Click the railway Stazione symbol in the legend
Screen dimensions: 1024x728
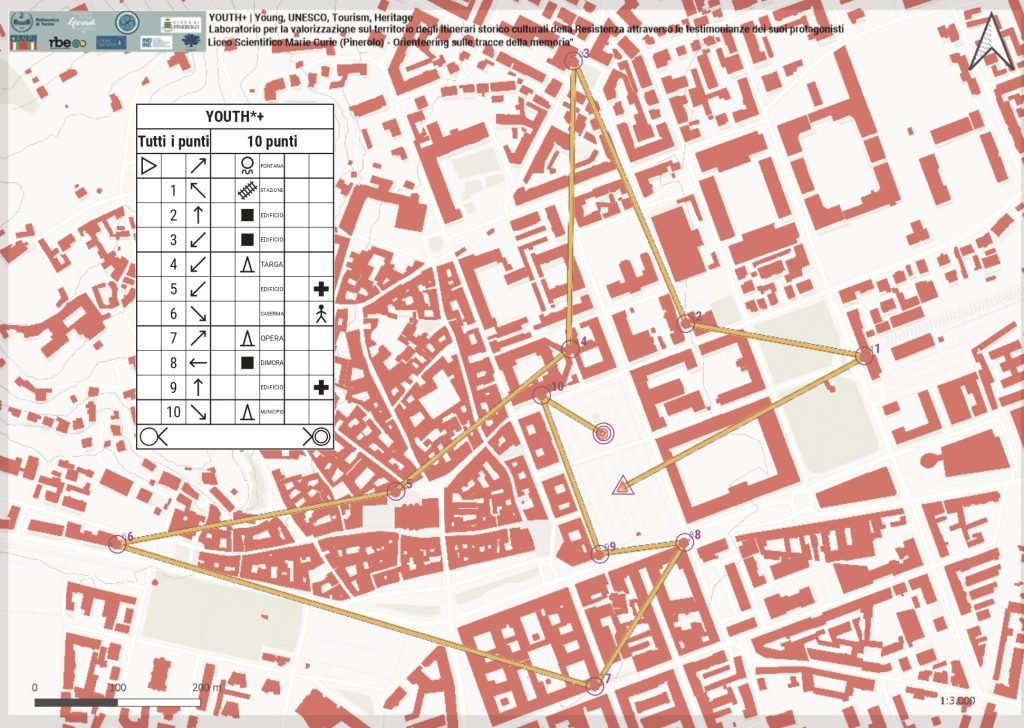coord(246,190)
